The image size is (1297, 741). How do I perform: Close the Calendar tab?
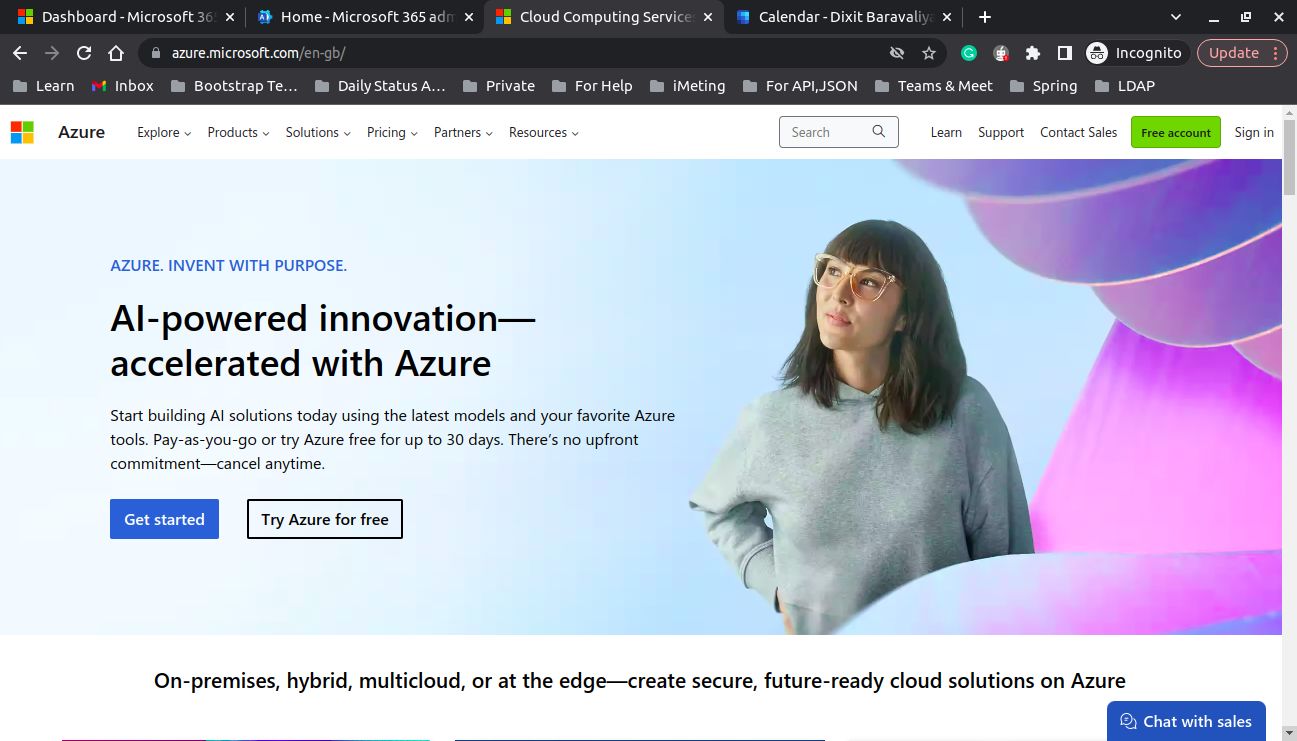947,17
